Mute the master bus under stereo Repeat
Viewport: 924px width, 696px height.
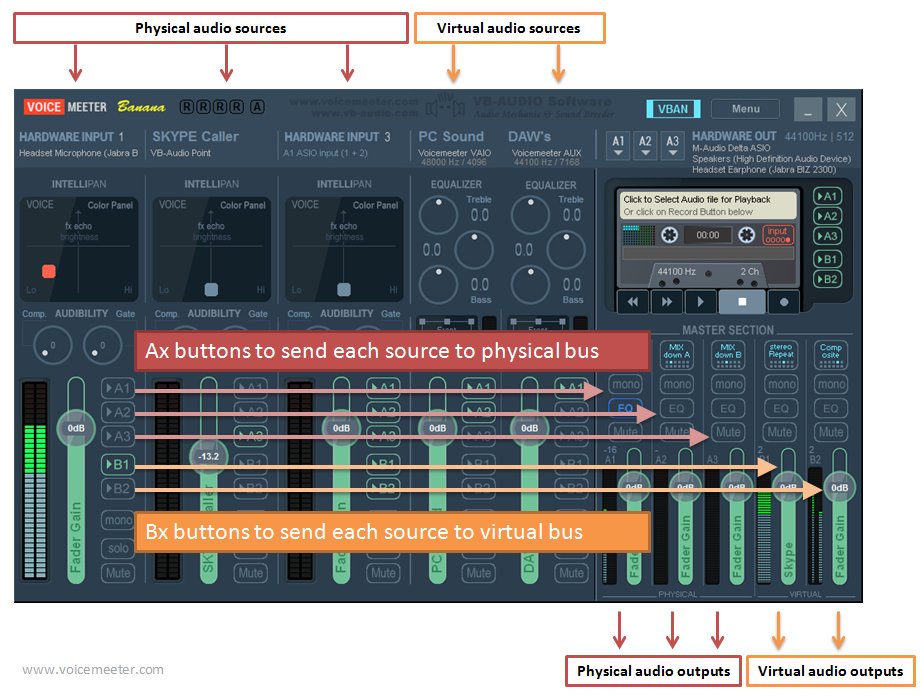(780, 432)
